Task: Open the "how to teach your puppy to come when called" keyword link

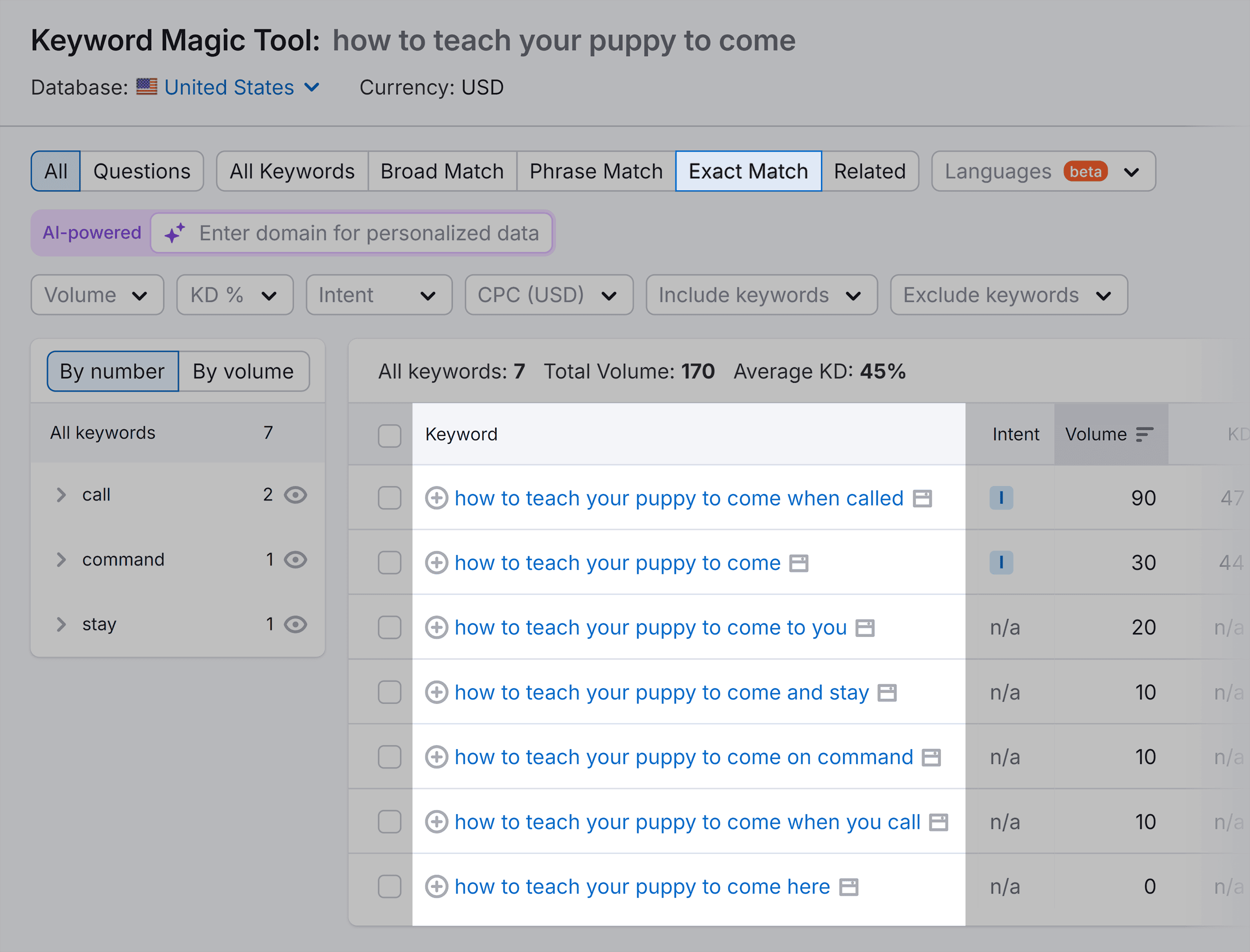Action: pyautogui.click(x=679, y=498)
